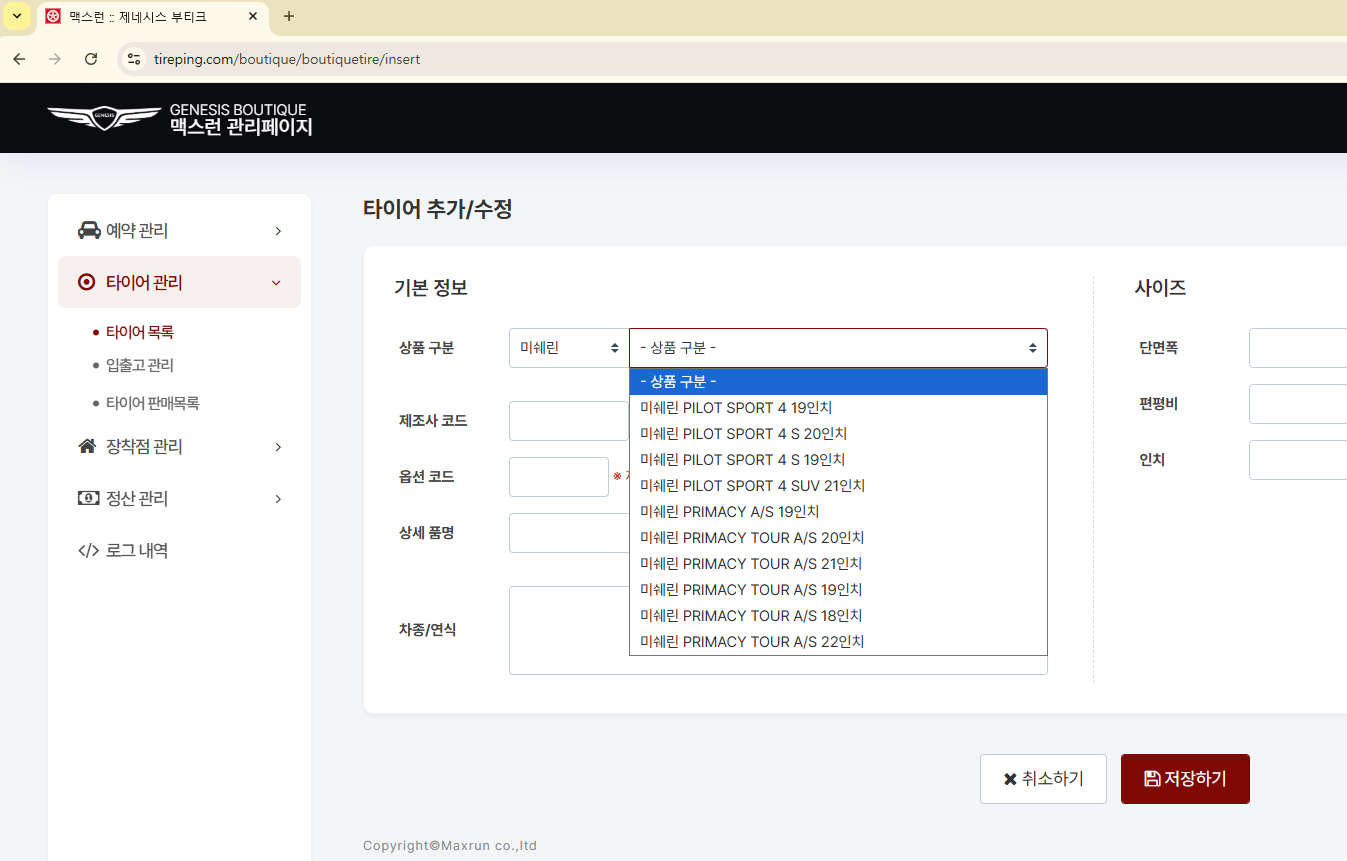Choose 미쉐린 PRIMACY TOUR A/S 18인치
The height and width of the screenshot is (861, 1347).
pos(838,616)
